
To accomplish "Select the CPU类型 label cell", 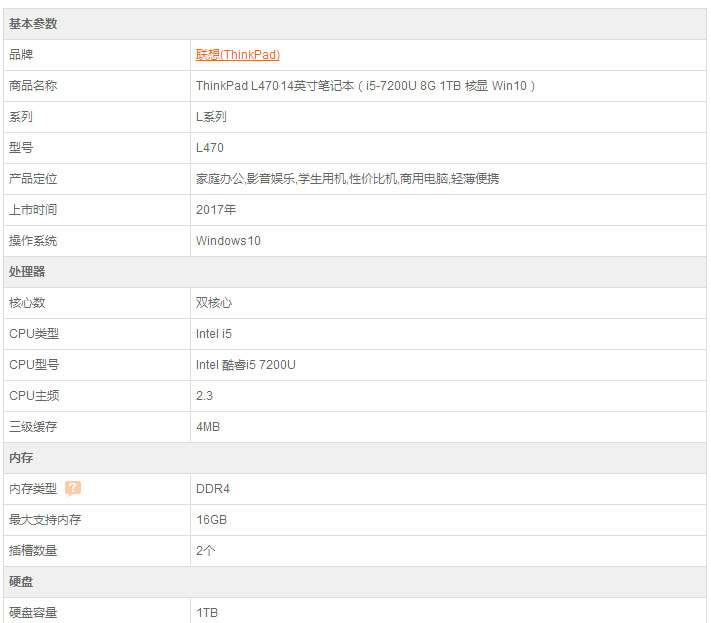I will point(97,334).
